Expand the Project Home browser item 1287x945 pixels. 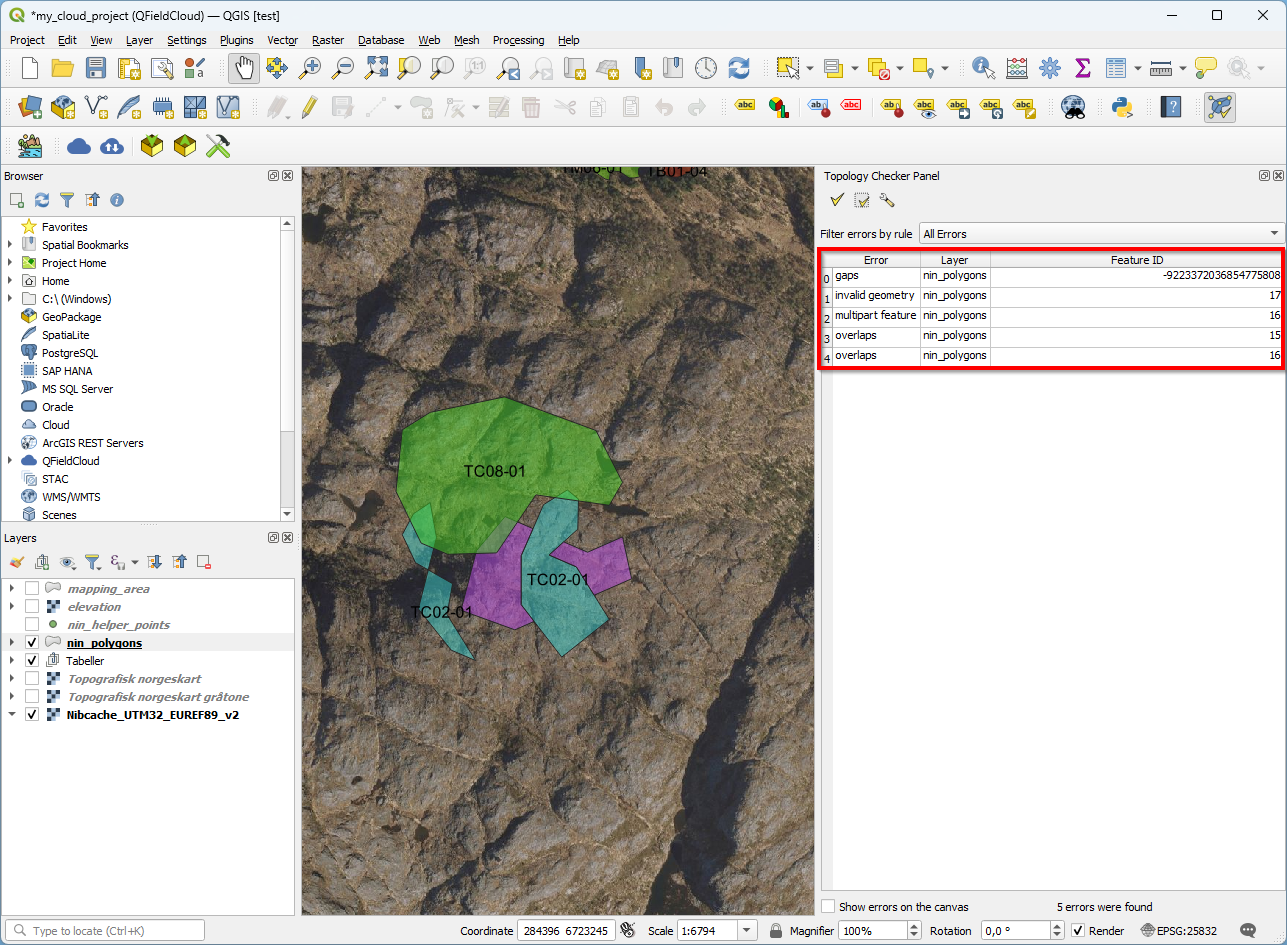(x=11, y=263)
